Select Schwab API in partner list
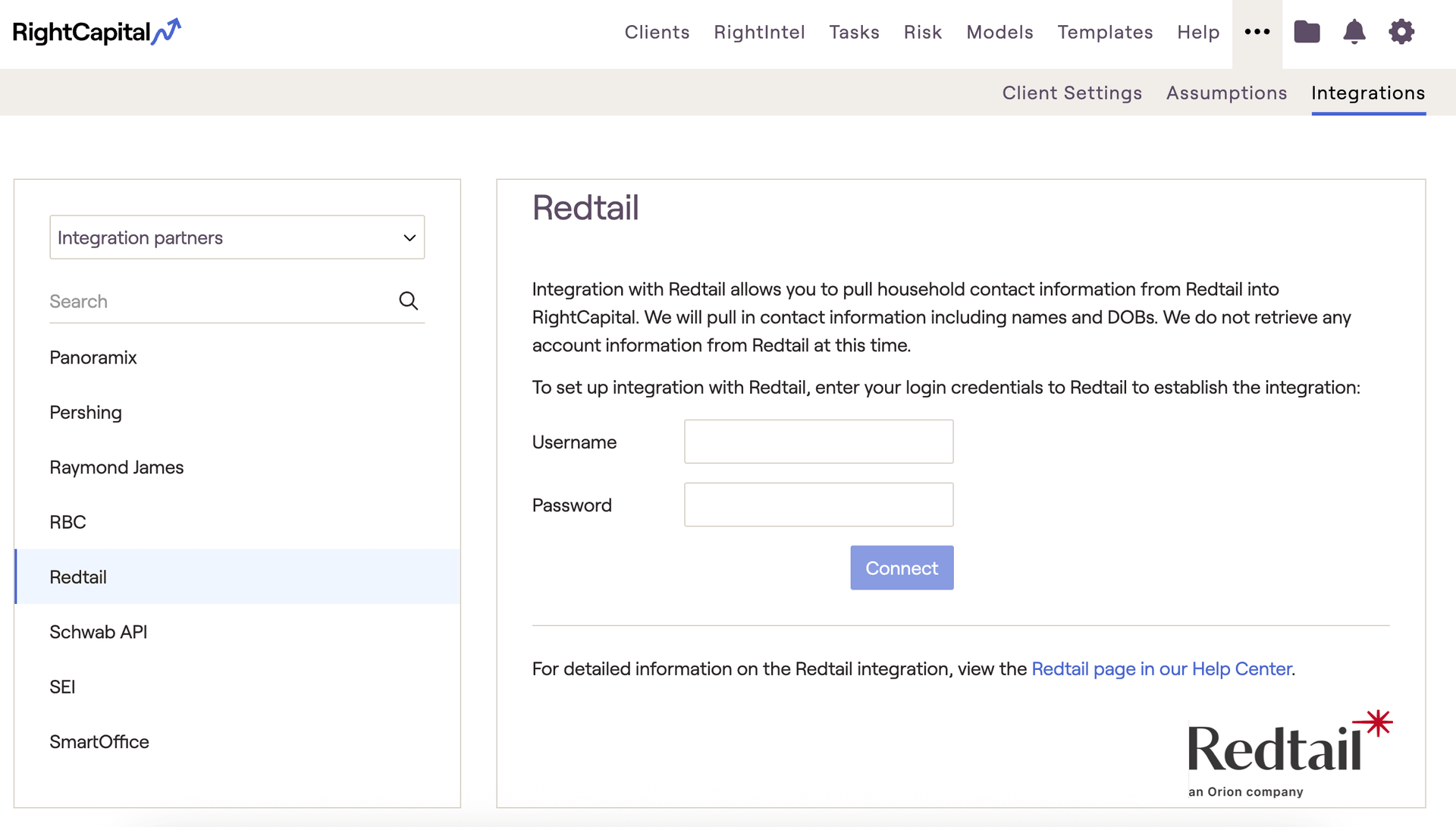Viewport: 1456px width, 827px height. (99, 632)
